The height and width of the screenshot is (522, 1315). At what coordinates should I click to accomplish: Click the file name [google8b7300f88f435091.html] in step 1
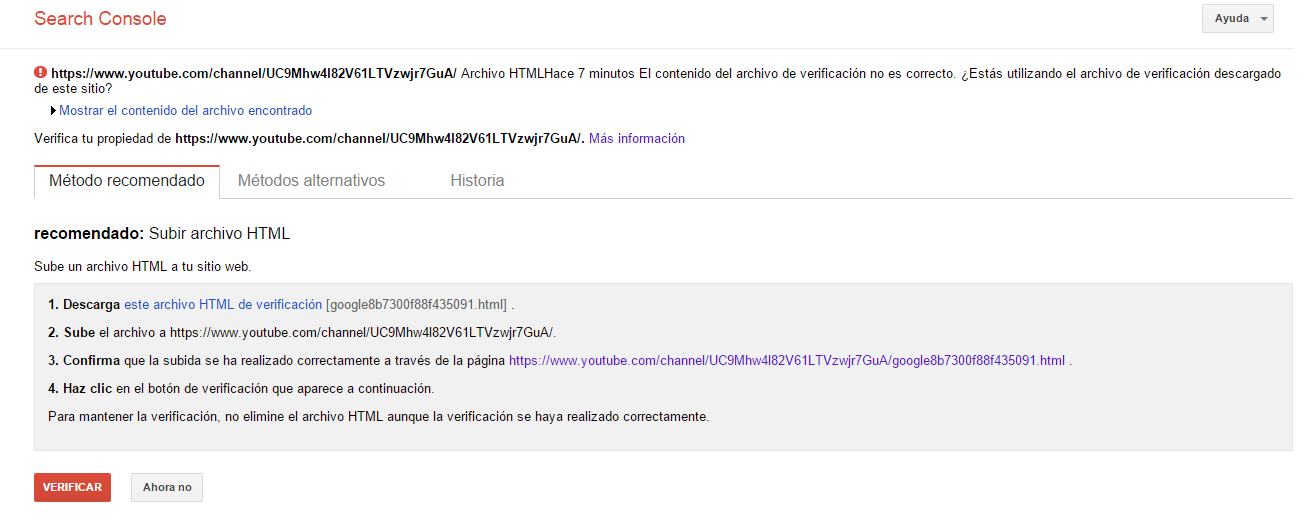[x=417, y=305]
